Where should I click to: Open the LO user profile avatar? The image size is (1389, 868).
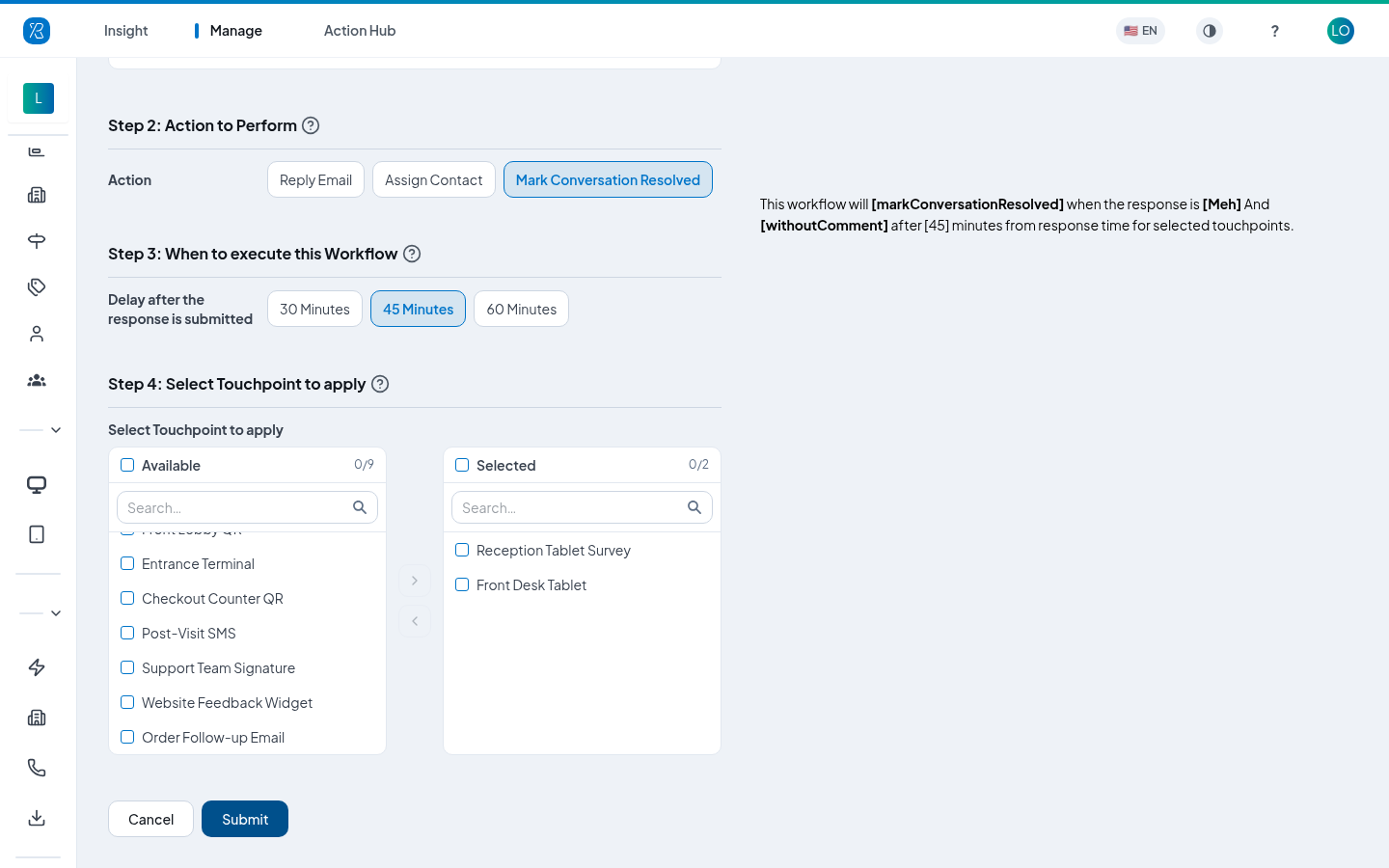coord(1341,31)
